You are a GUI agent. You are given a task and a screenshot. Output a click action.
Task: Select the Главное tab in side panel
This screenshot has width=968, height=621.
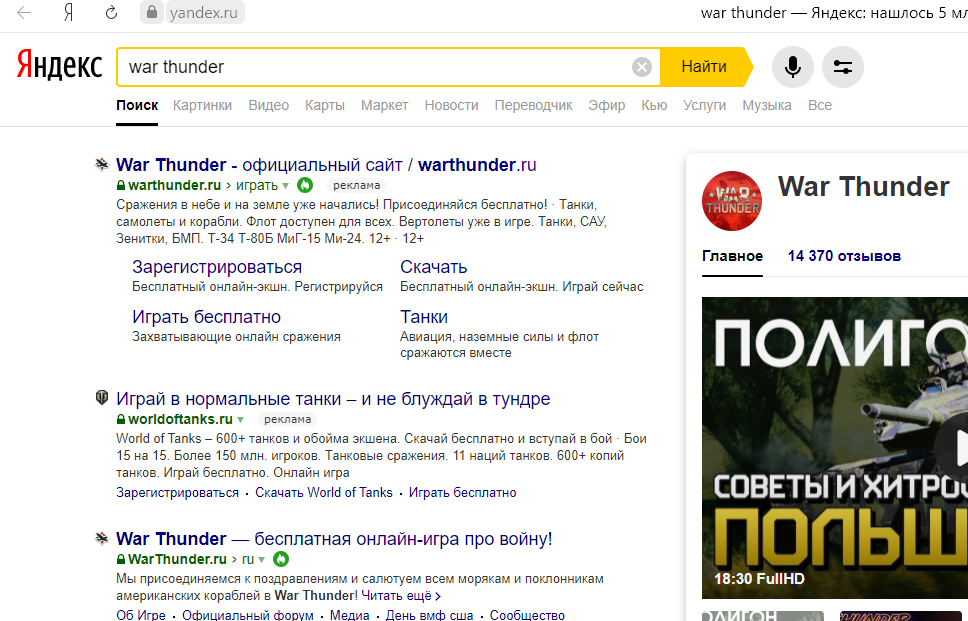[732, 256]
